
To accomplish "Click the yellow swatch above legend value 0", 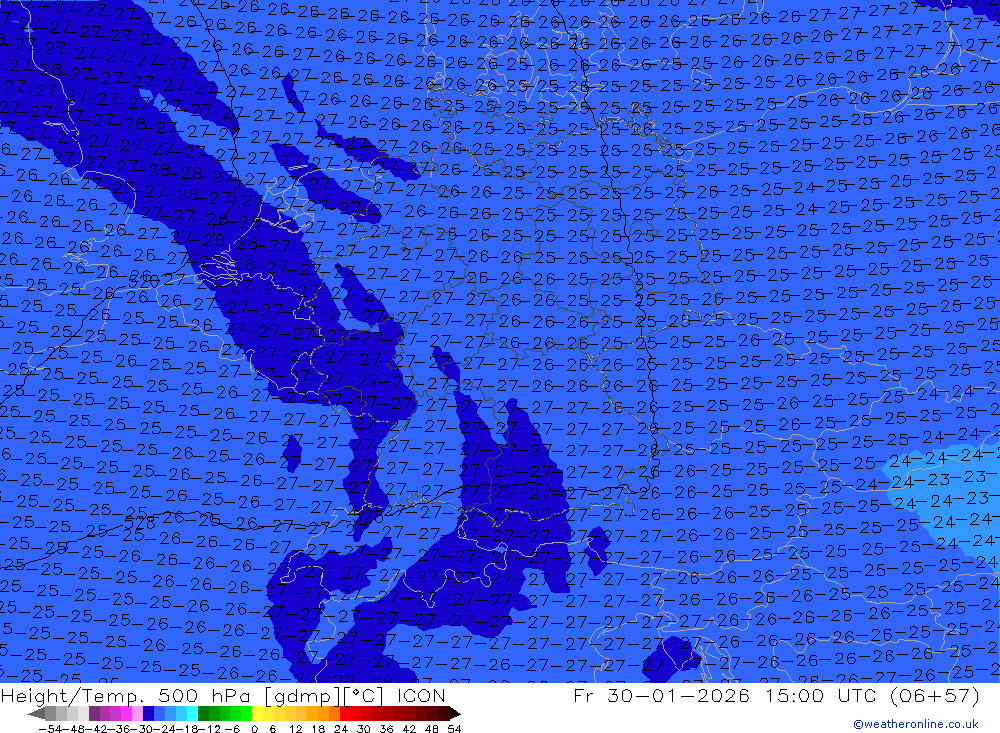I will (x=258, y=713).
